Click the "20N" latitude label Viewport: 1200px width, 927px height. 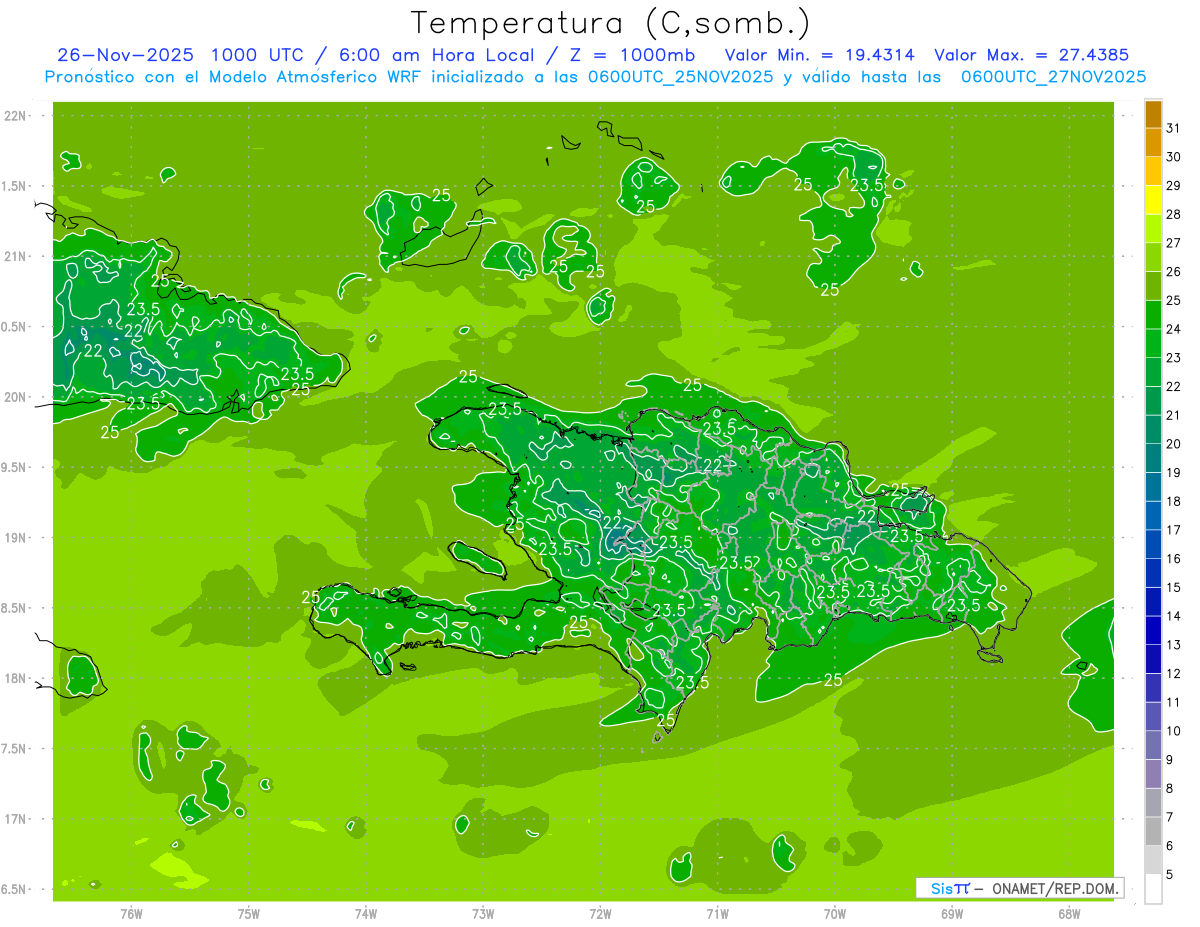[16, 397]
